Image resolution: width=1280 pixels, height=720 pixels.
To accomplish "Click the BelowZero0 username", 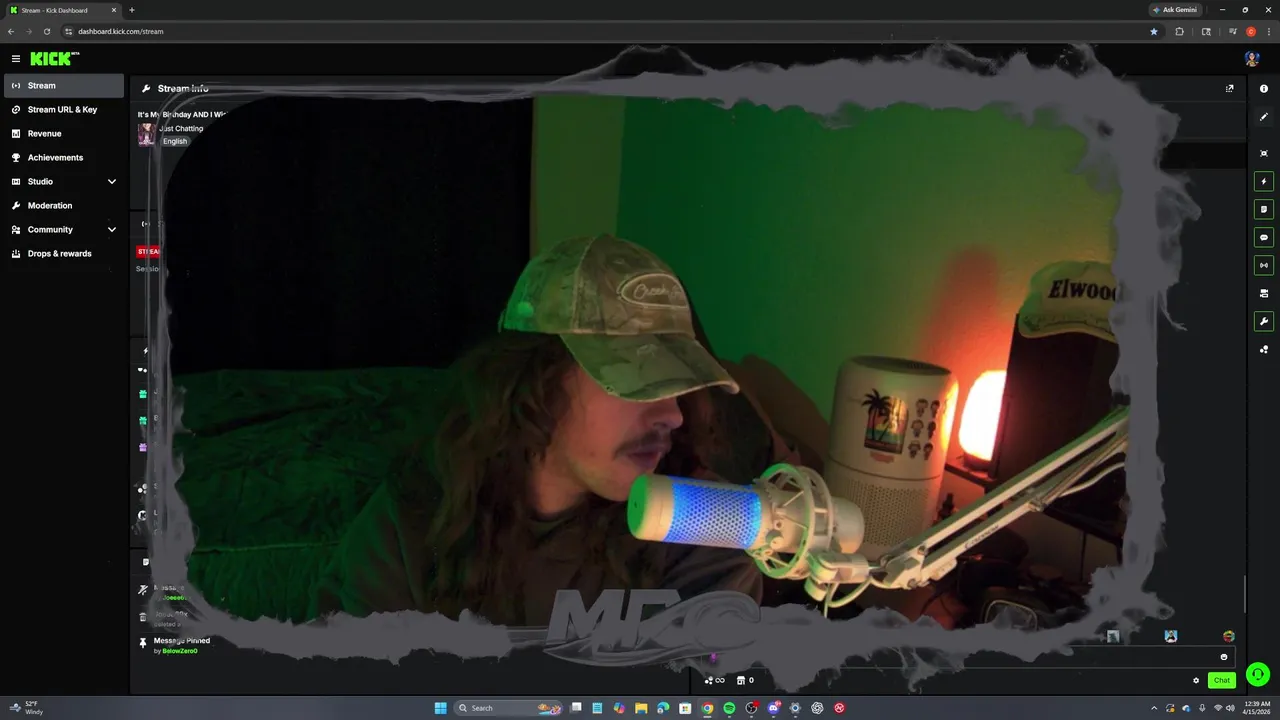I will [x=180, y=651].
